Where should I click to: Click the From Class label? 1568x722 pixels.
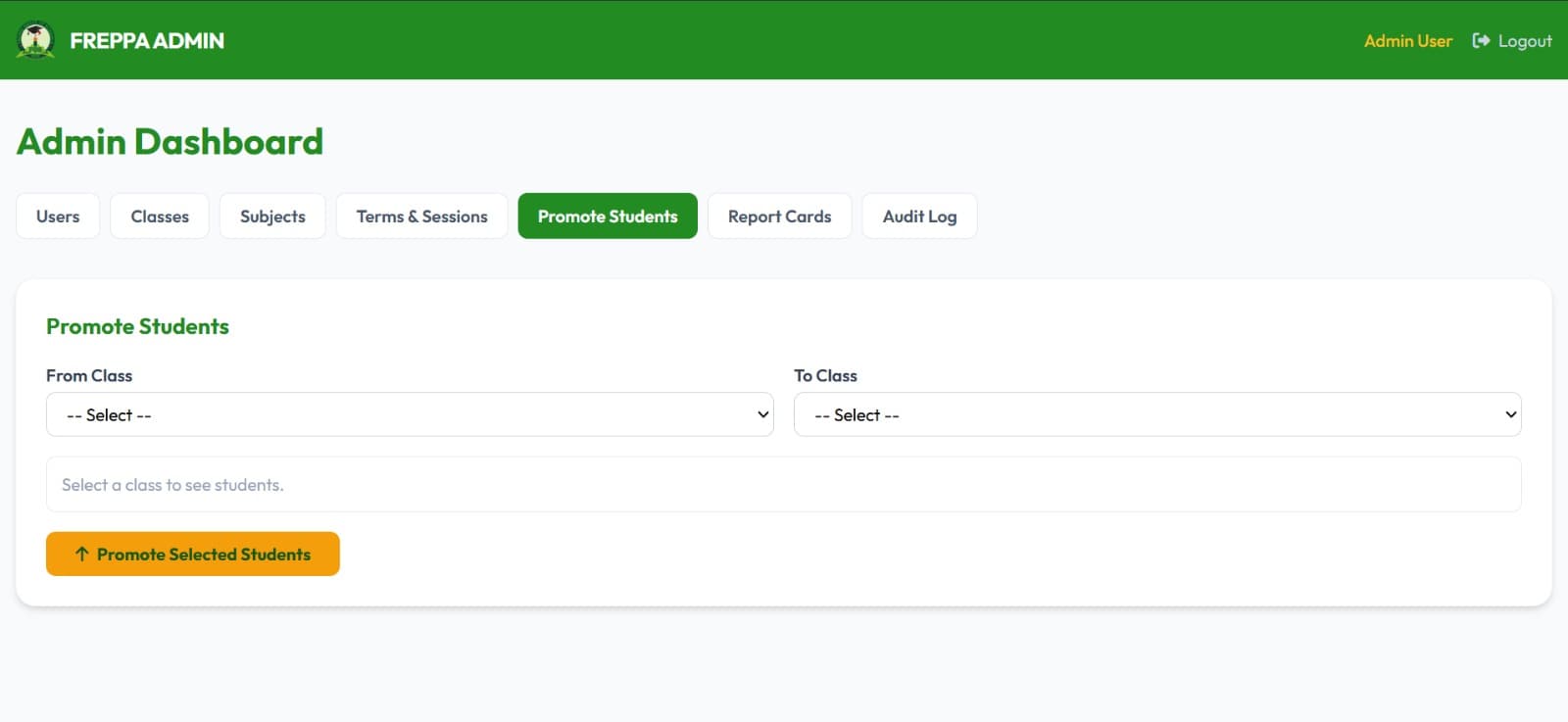click(x=89, y=375)
